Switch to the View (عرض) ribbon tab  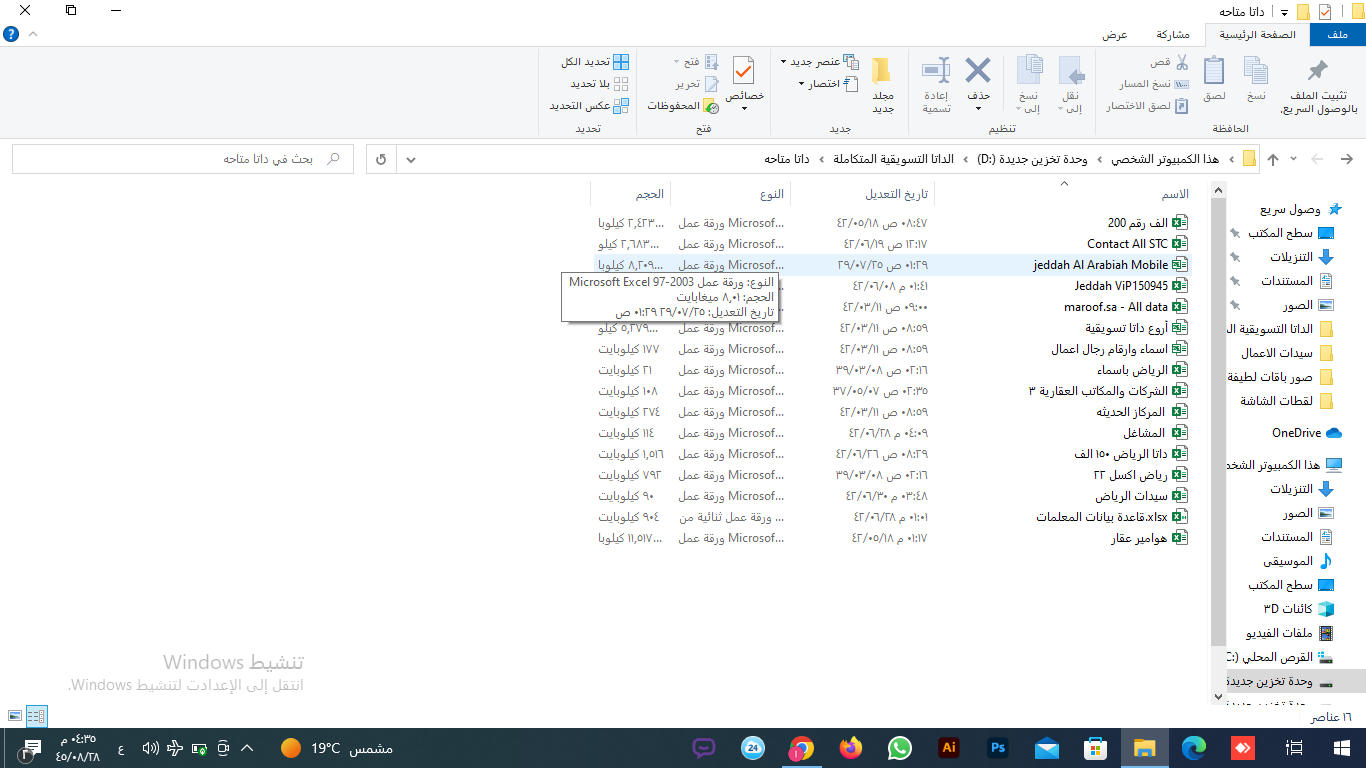[1115, 35]
